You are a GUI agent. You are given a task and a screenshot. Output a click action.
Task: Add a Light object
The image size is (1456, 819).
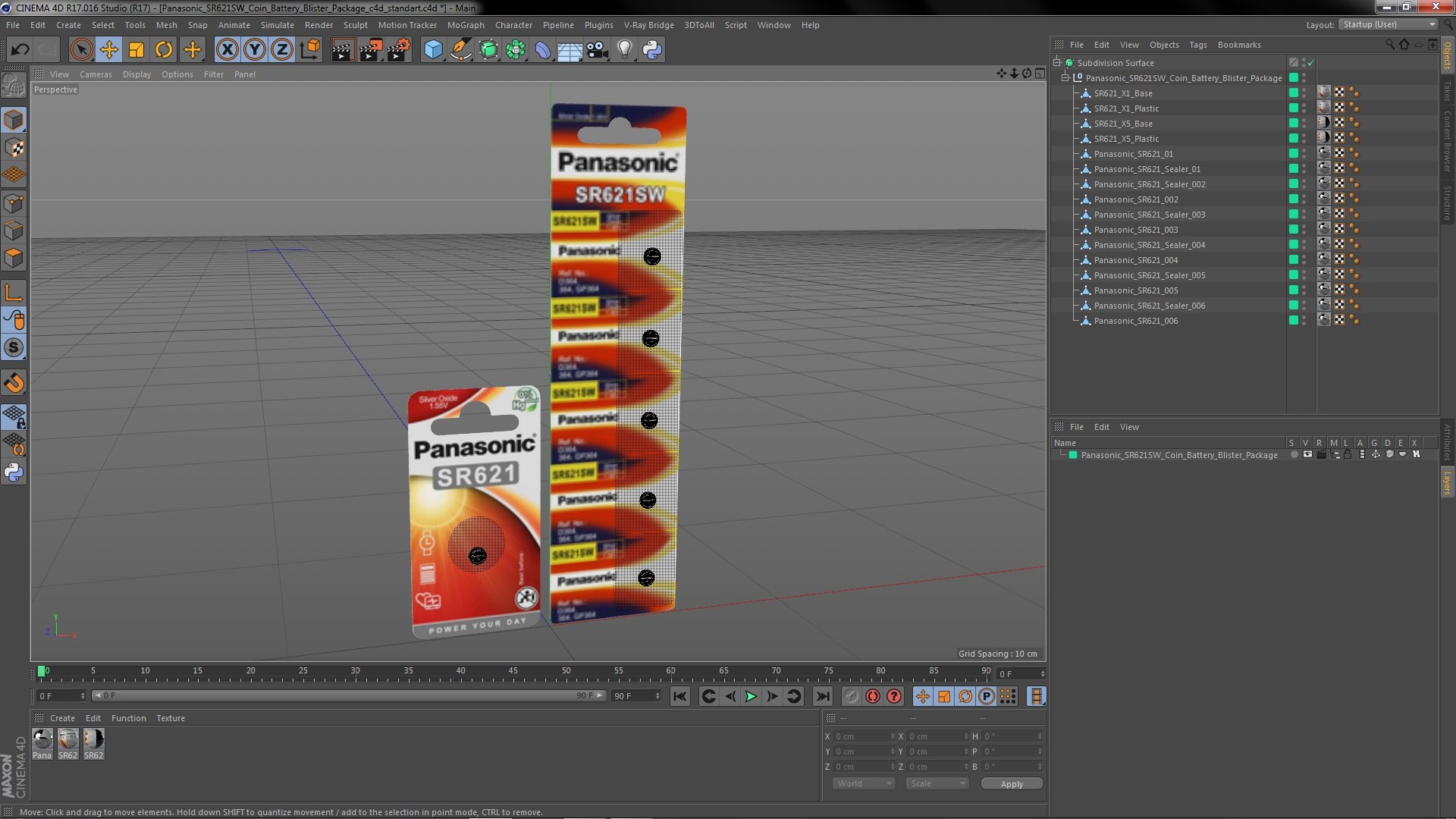coord(625,50)
